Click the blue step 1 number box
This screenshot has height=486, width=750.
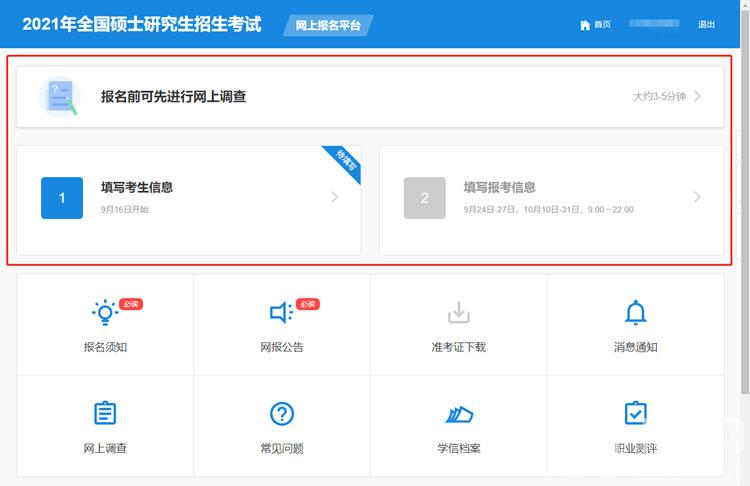[x=62, y=198]
